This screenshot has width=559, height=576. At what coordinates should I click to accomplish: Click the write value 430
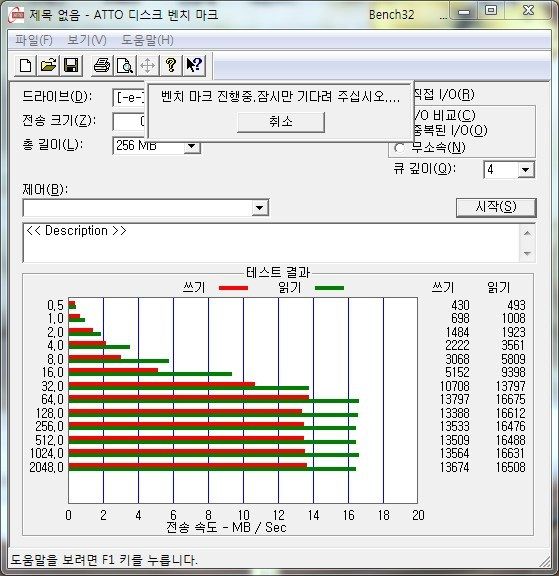click(x=460, y=305)
